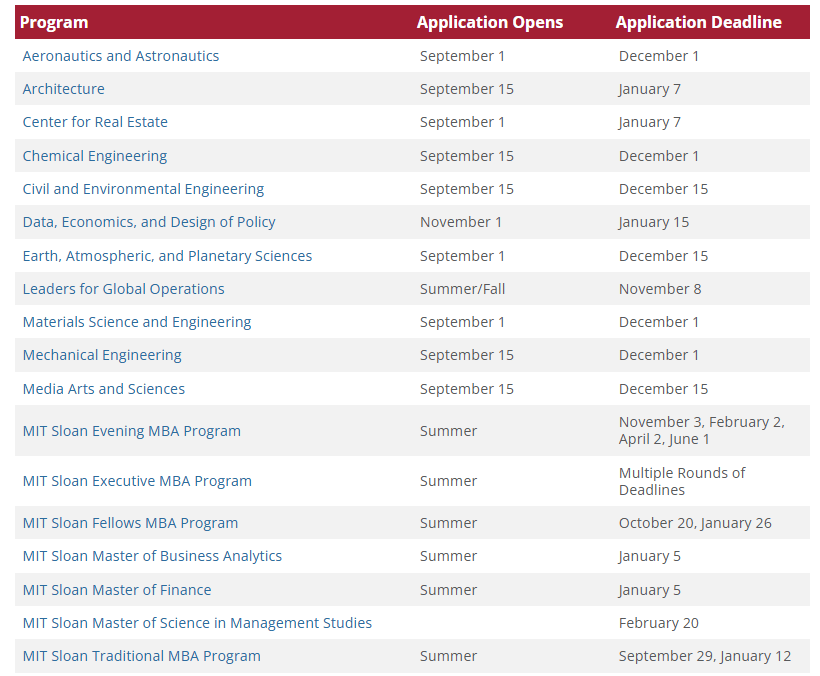Open MIT Sloan Master of Finance link

pos(117,590)
